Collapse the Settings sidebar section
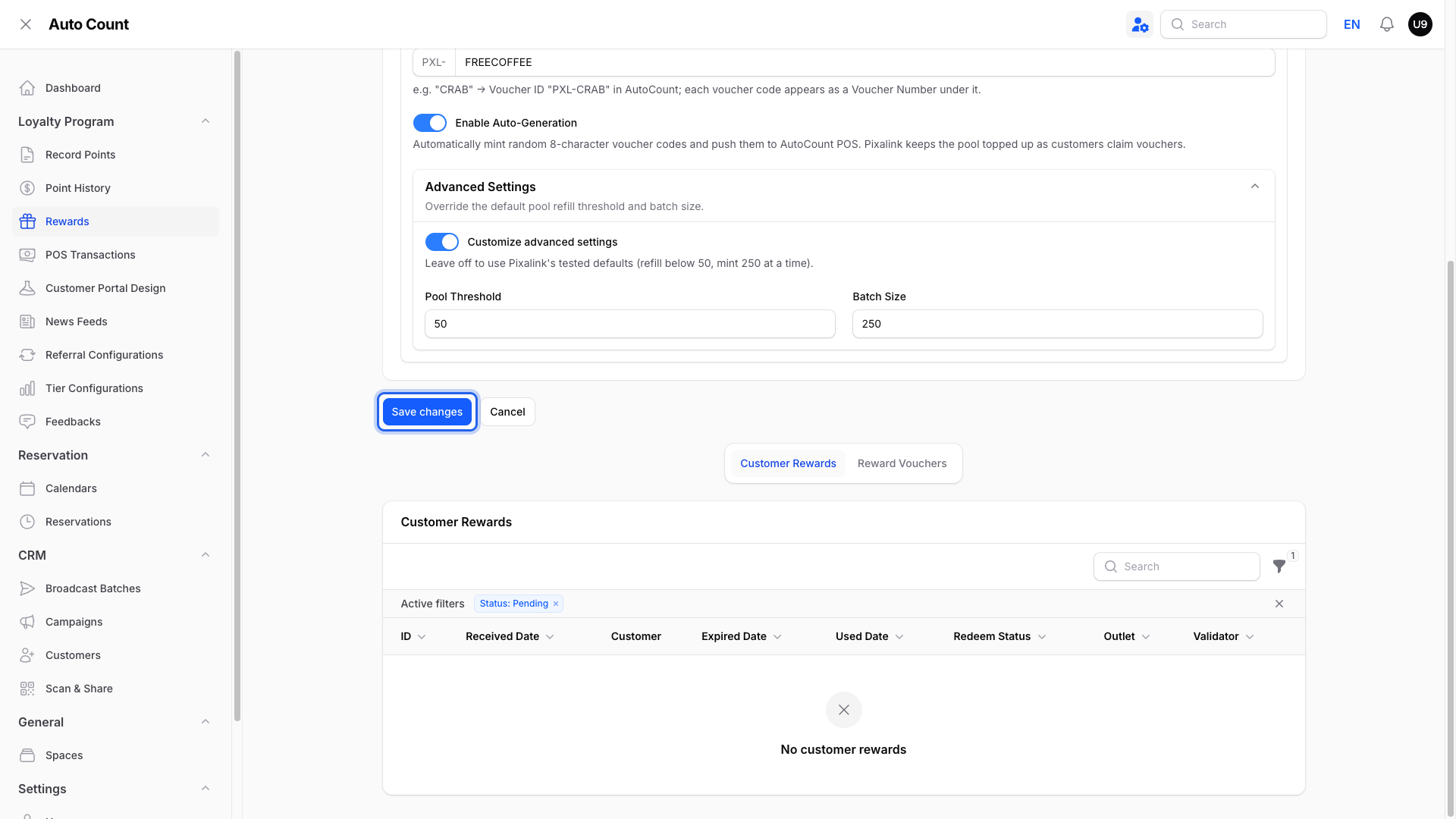The height and width of the screenshot is (819, 1456). coord(206,789)
